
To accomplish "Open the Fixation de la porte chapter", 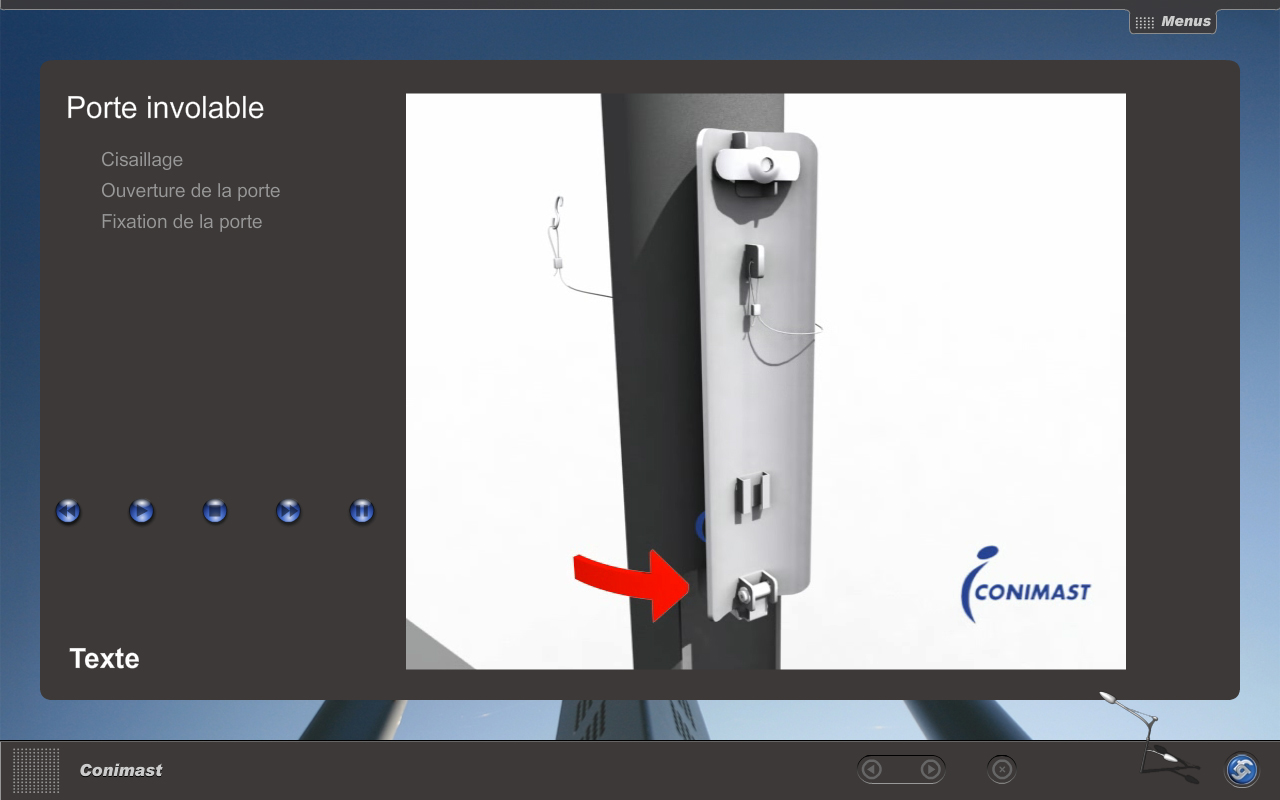I will (181, 222).
